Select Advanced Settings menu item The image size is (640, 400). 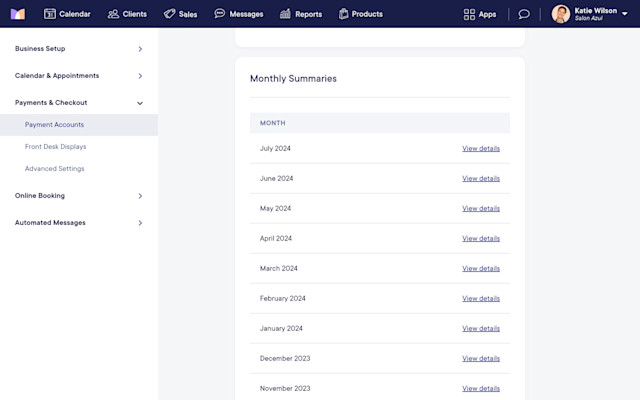(54, 169)
